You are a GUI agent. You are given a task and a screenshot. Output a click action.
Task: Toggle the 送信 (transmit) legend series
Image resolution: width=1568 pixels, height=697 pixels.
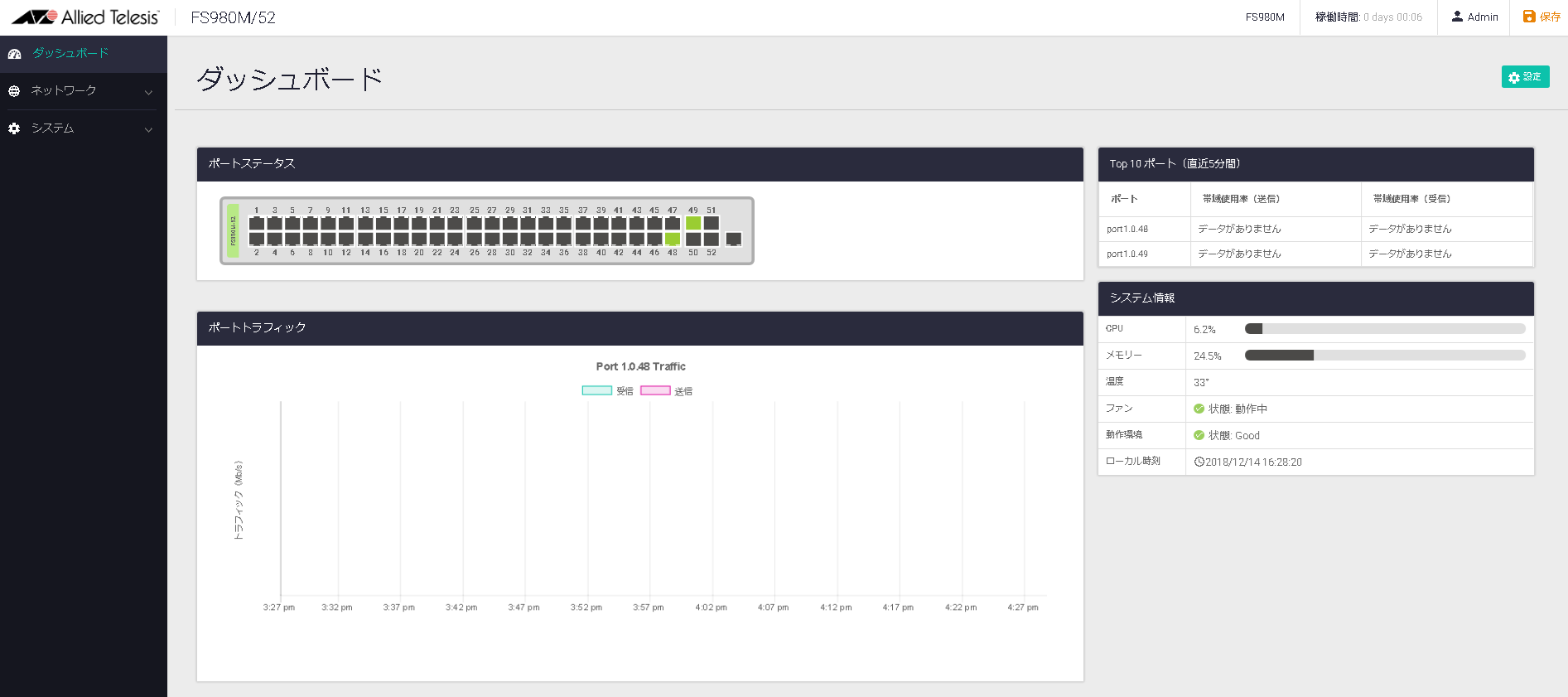[x=655, y=391]
